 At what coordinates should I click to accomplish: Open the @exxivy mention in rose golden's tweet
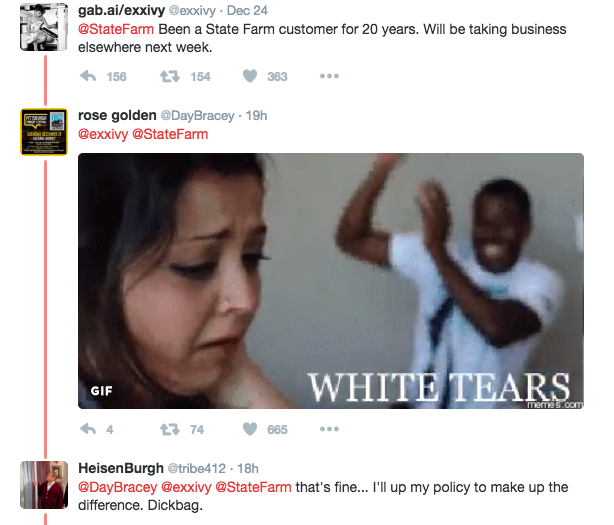click(103, 134)
